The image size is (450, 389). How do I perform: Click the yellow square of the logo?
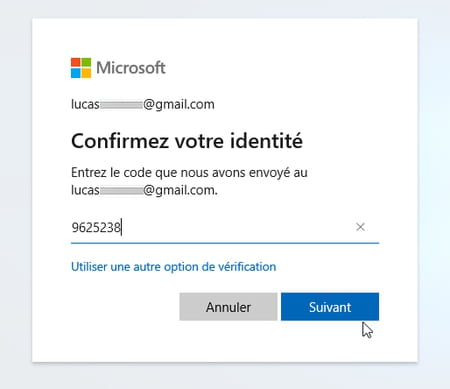tap(86, 73)
